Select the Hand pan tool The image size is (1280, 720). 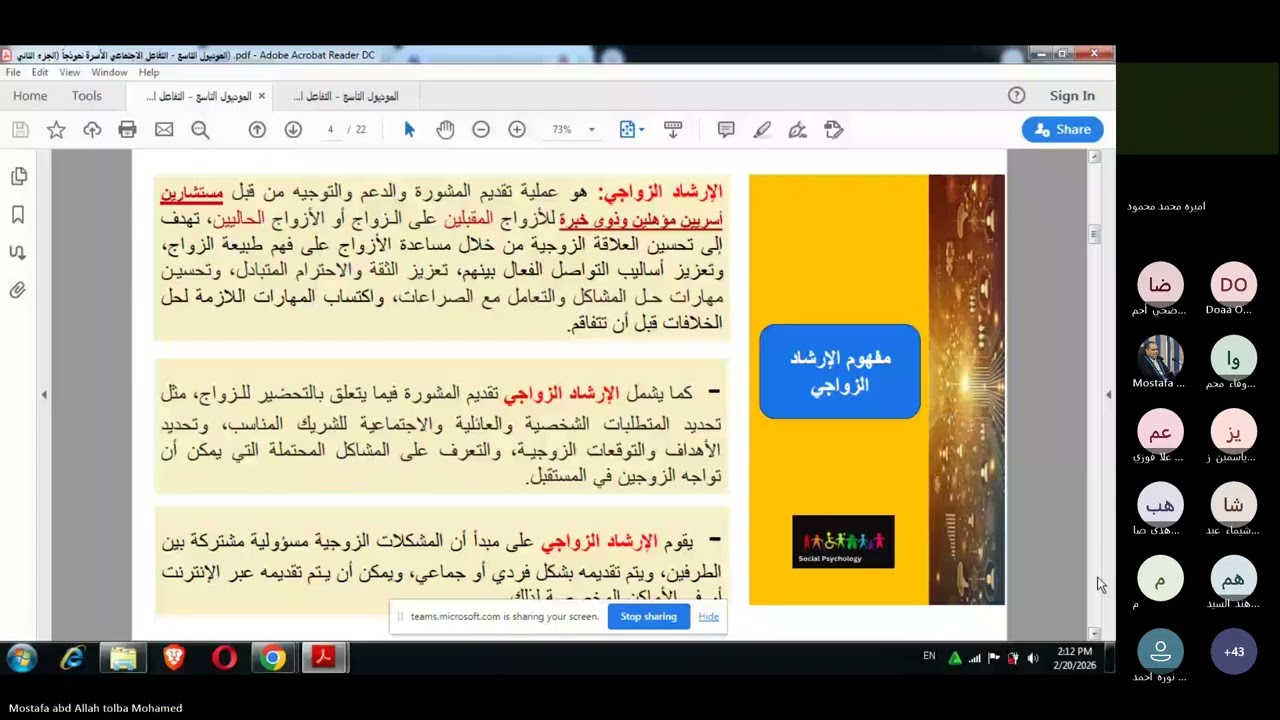[x=445, y=130]
